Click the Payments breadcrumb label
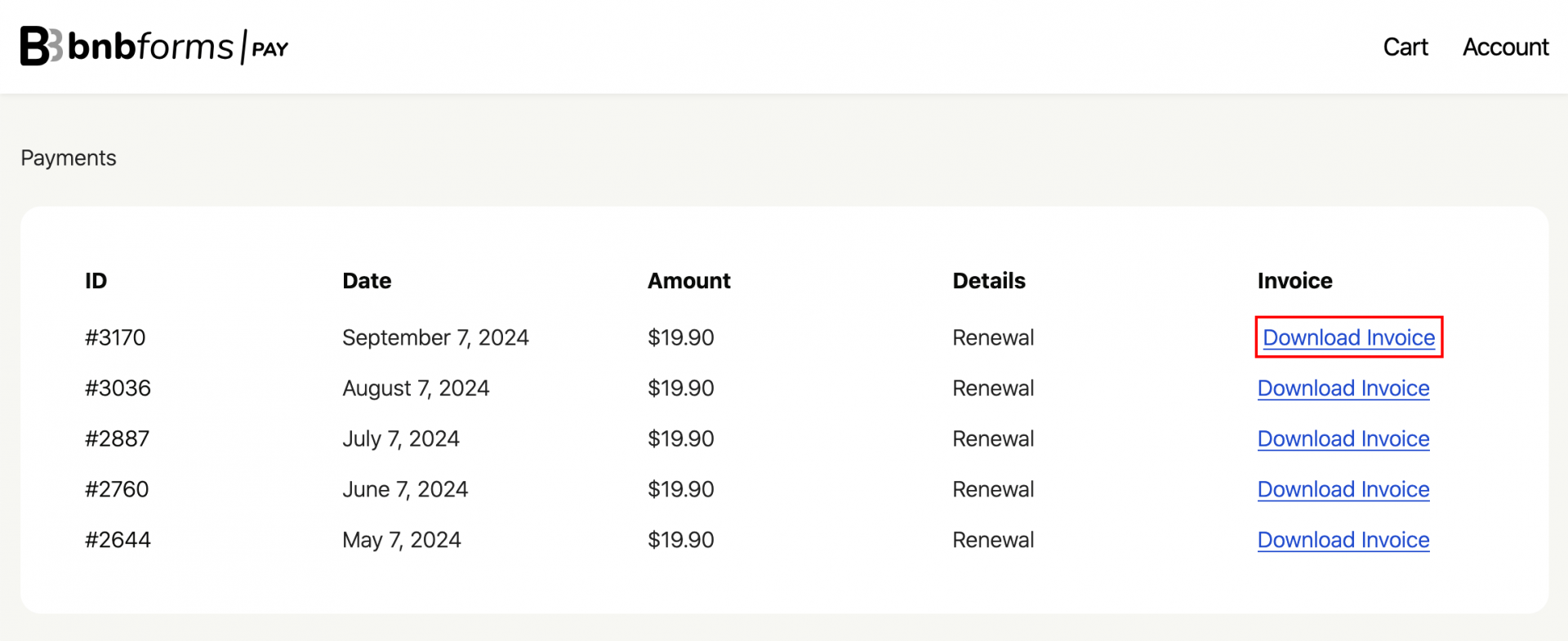1568x641 pixels. pos(68,158)
